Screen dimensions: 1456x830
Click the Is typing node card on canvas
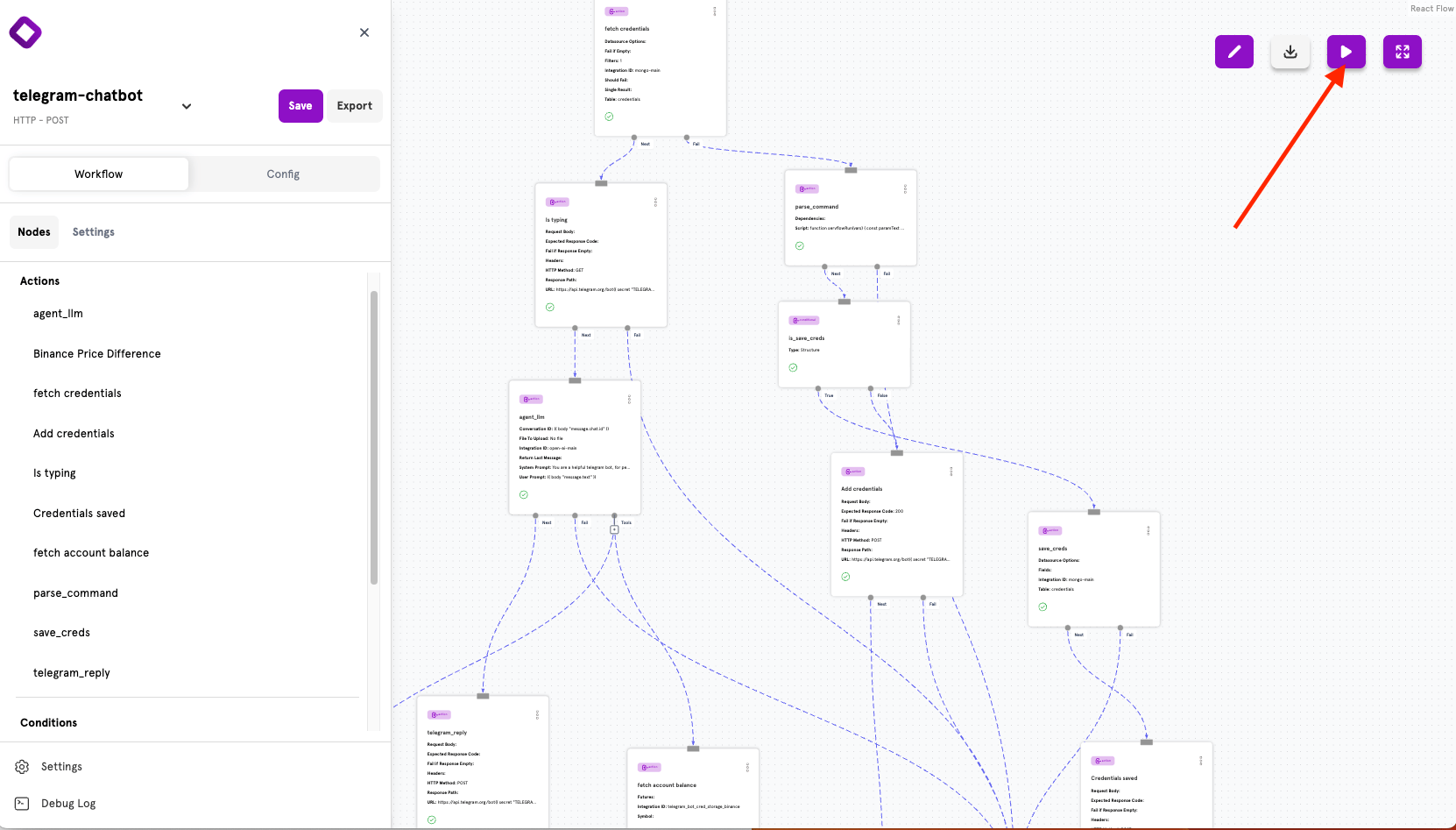[x=601, y=255]
